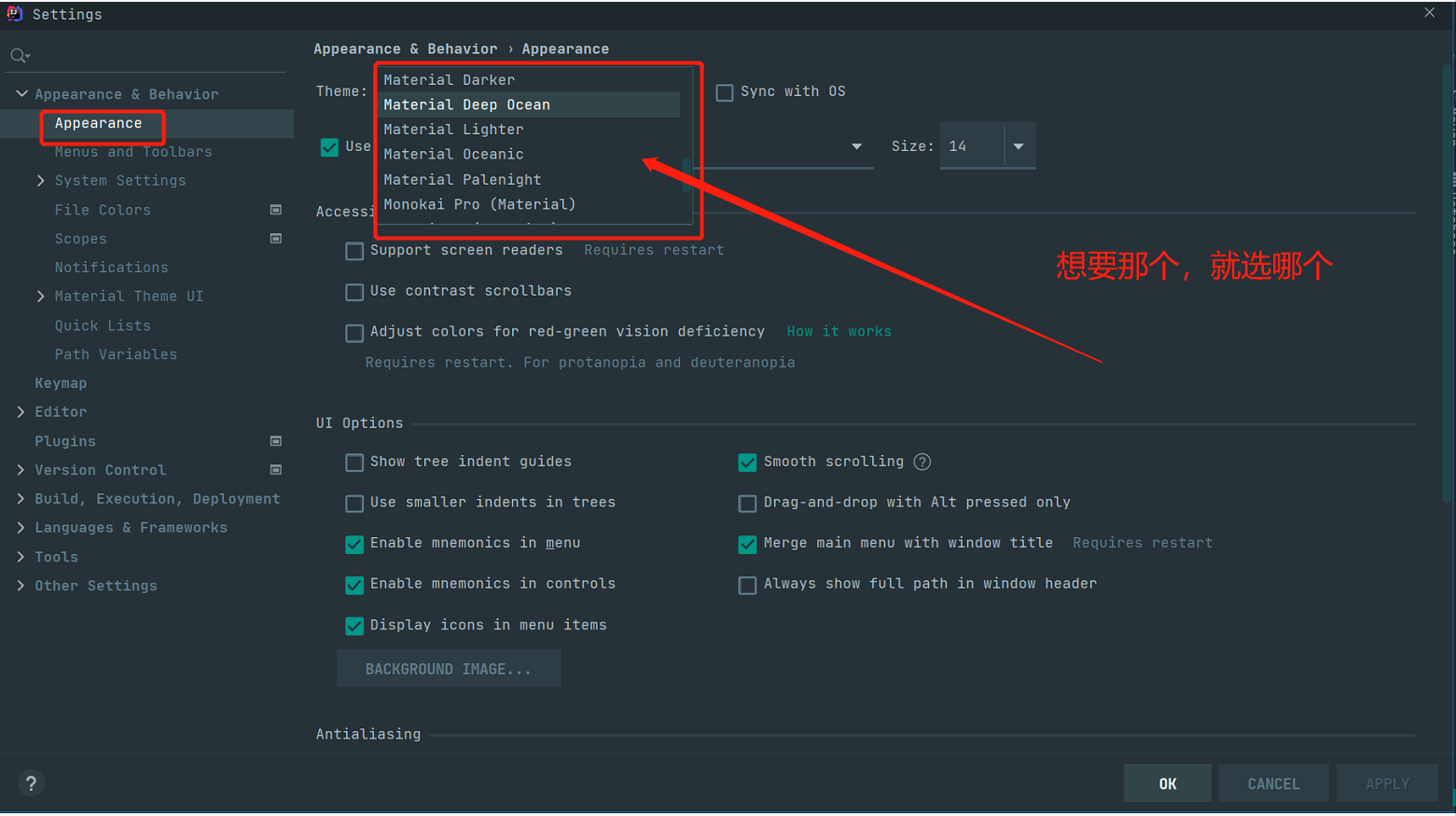Toggle Use custom font checkbox
The height and width of the screenshot is (816, 1456).
pos(329,147)
